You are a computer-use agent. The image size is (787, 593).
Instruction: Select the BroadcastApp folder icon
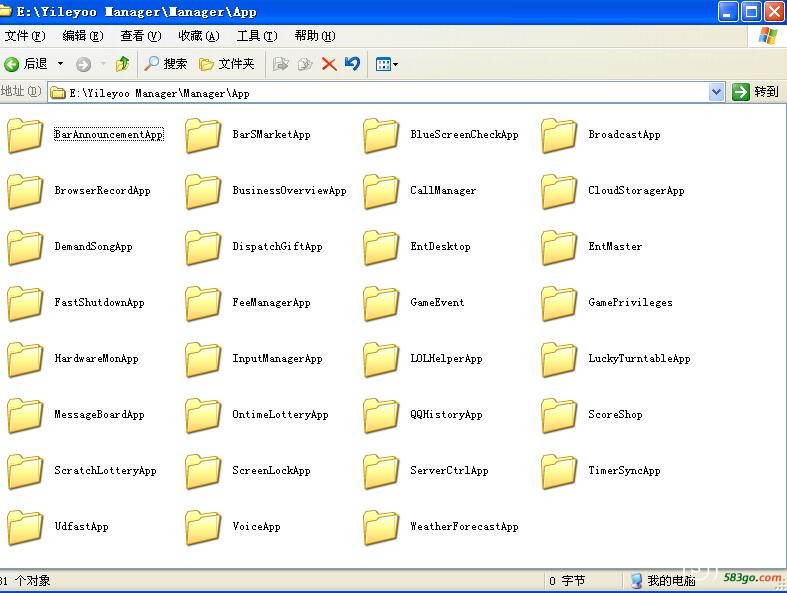point(559,135)
